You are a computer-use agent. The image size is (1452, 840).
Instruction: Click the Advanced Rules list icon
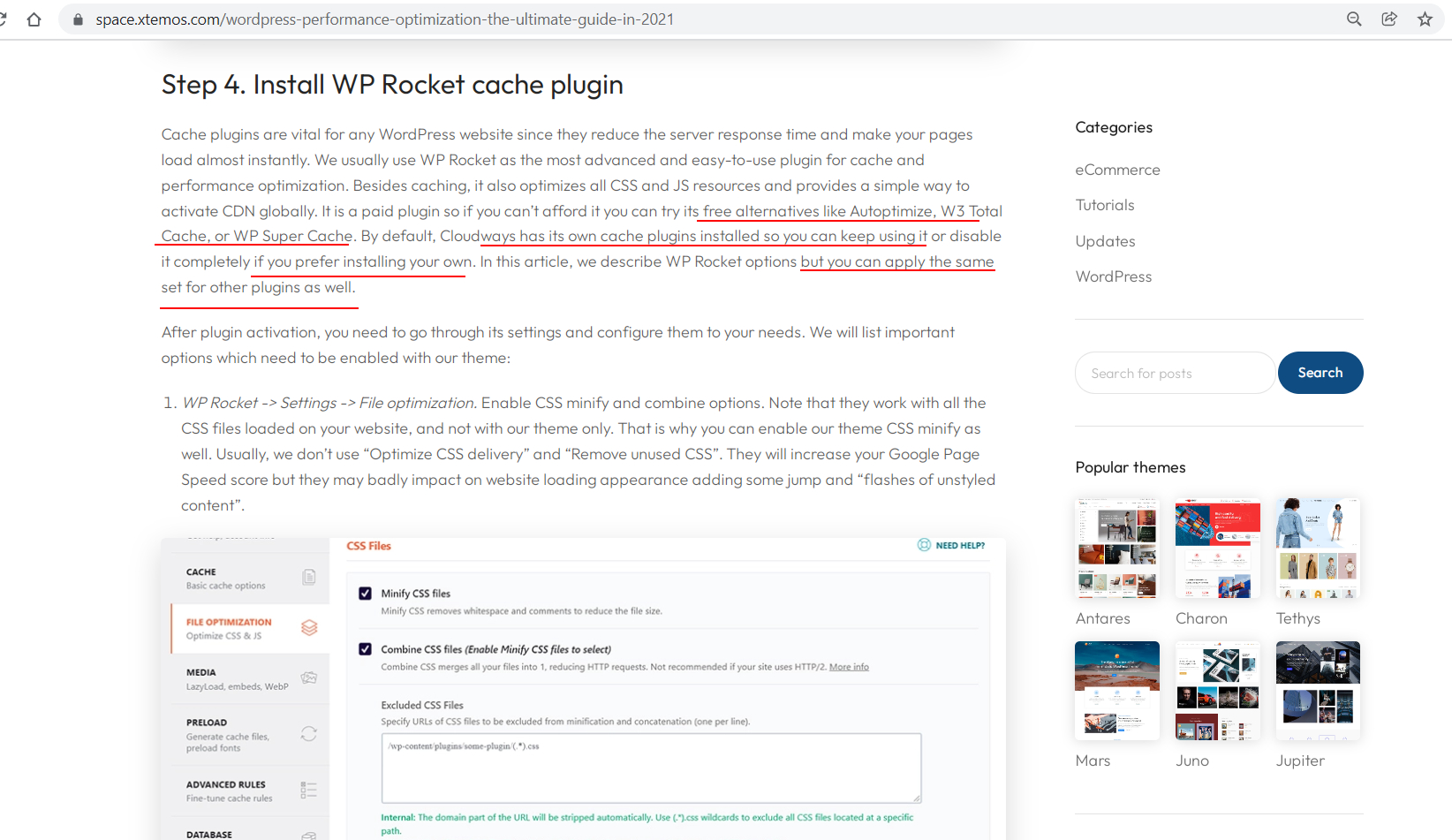(x=309, y=790)
